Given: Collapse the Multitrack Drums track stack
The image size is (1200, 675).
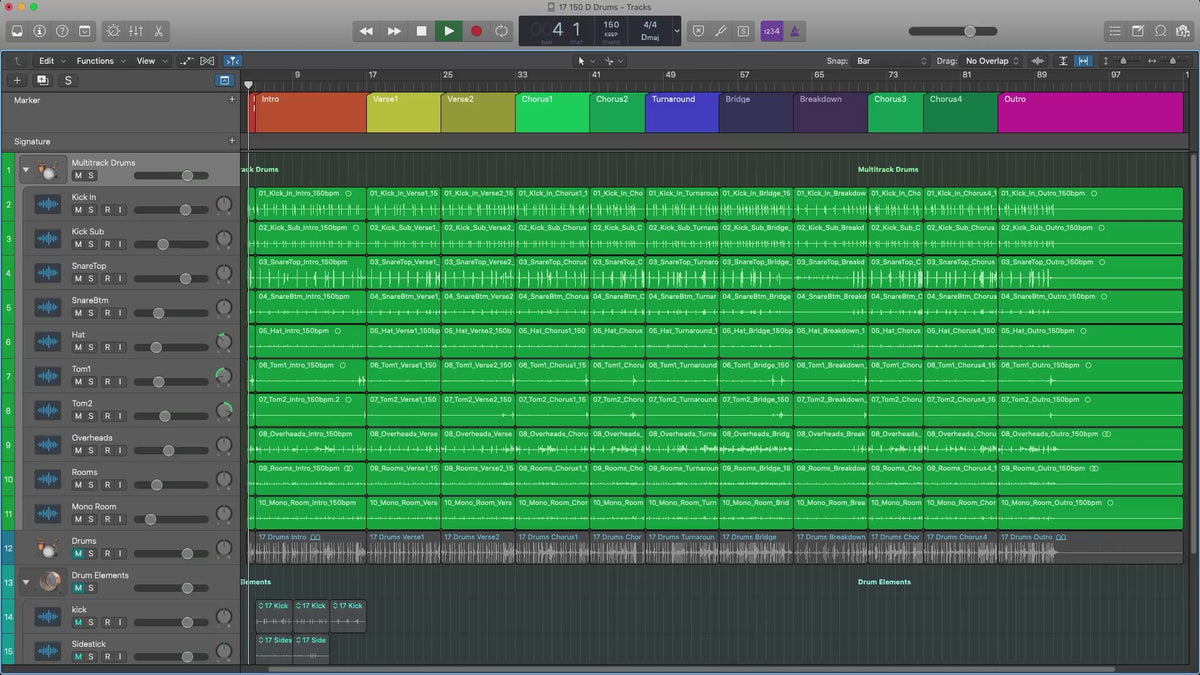Looking at the screenshot, I should point(26,170).
